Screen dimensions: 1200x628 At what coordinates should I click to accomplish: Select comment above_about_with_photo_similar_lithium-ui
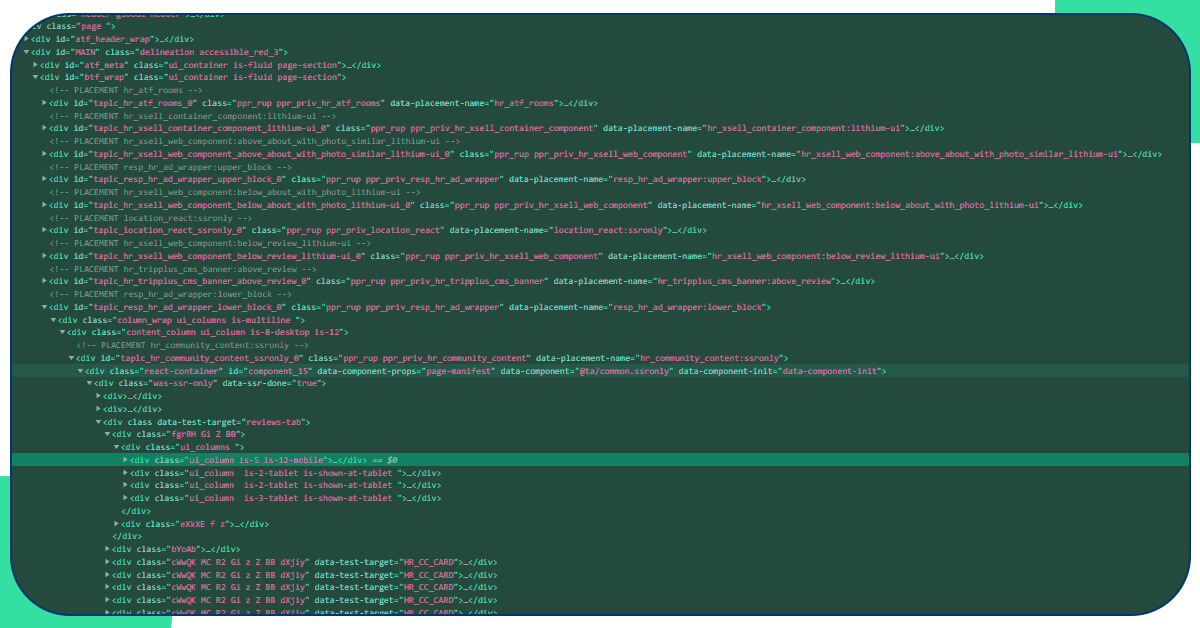255,141
